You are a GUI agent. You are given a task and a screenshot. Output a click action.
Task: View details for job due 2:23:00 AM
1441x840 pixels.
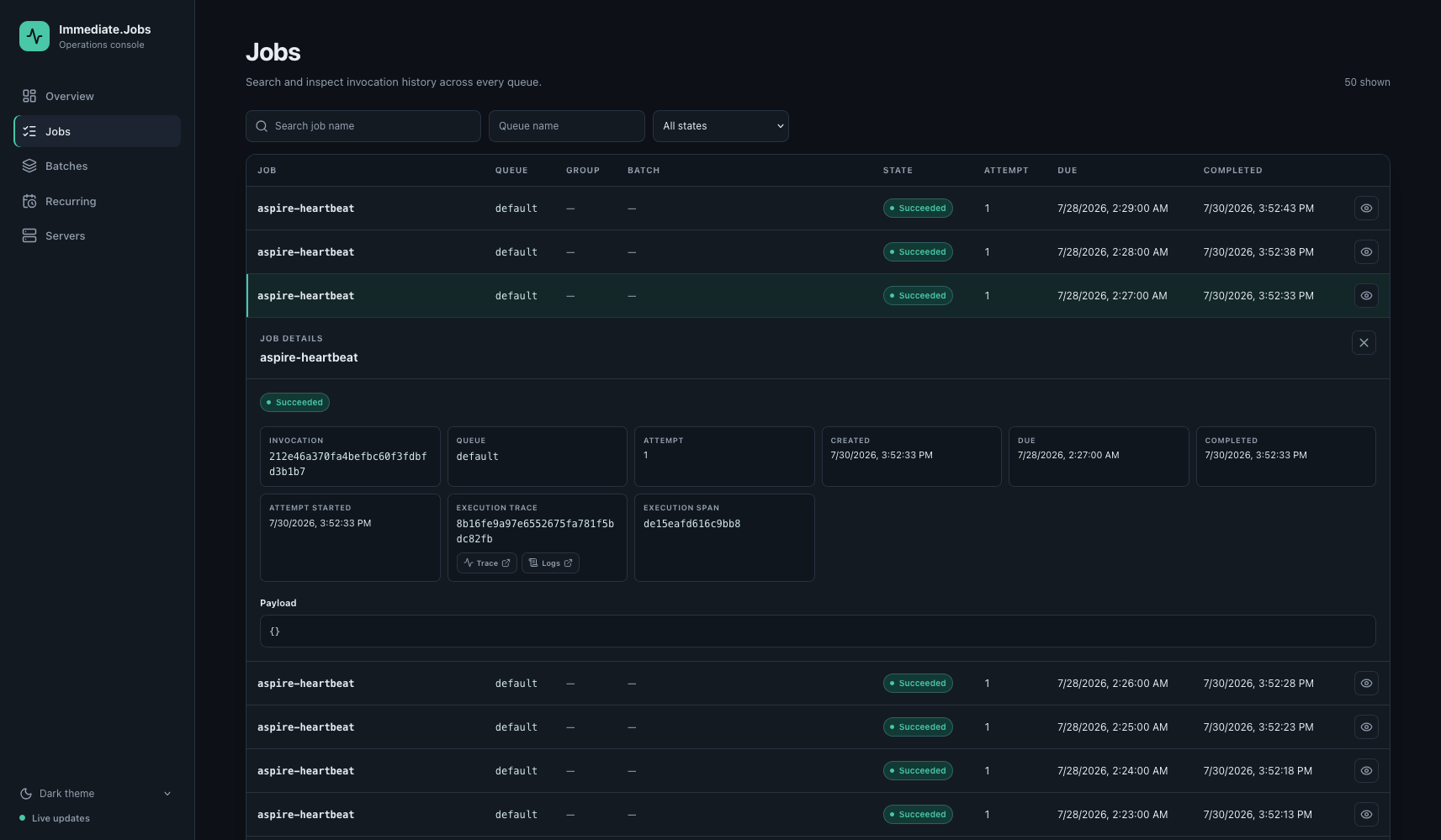[x=1366, y=815]
